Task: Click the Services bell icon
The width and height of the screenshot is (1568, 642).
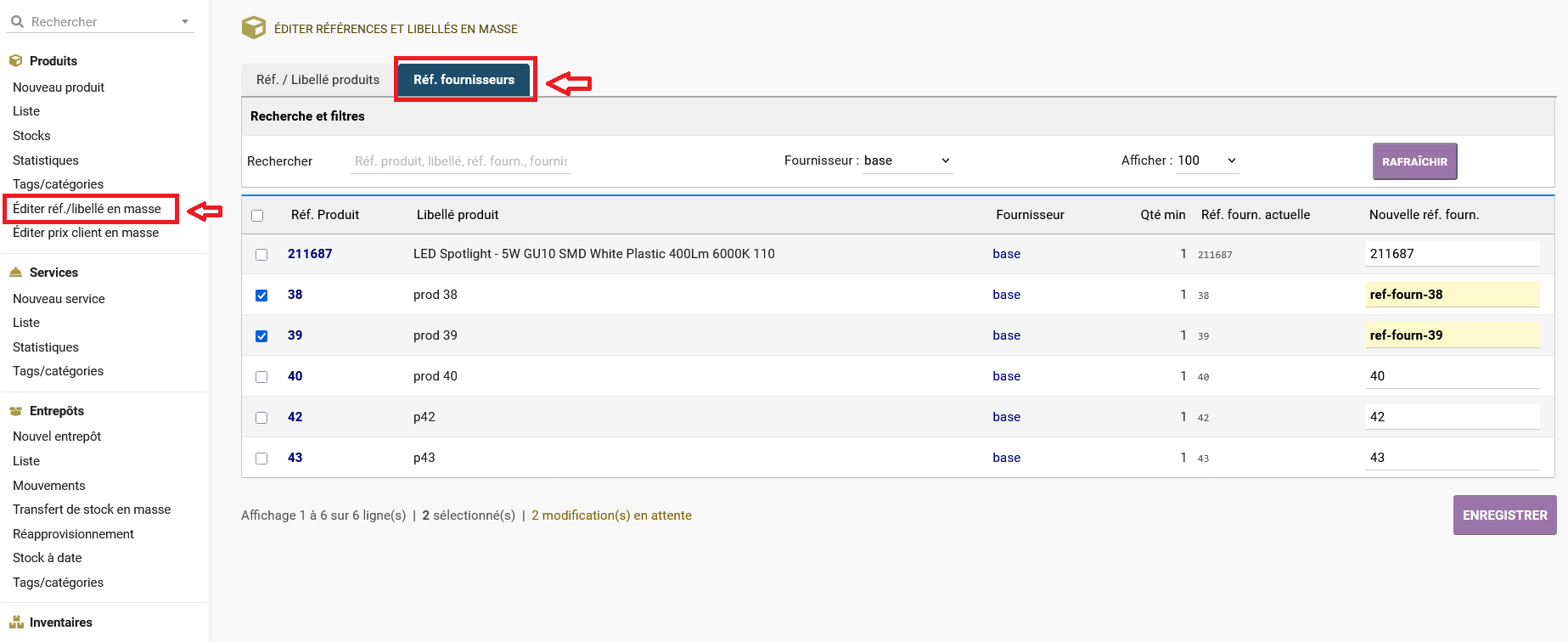Action: click(15, 273)
